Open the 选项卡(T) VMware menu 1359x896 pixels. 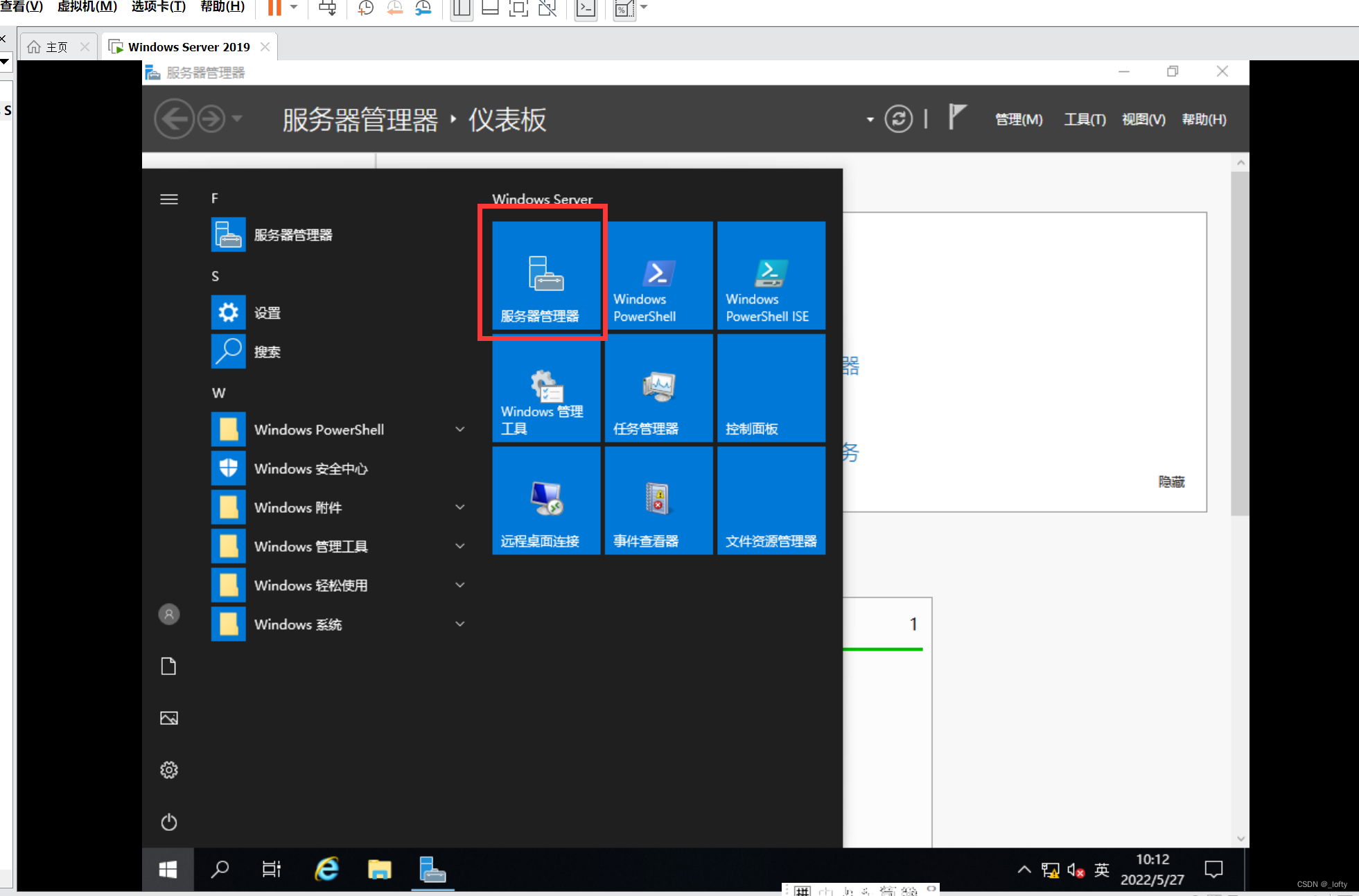(x=159, y=7)
